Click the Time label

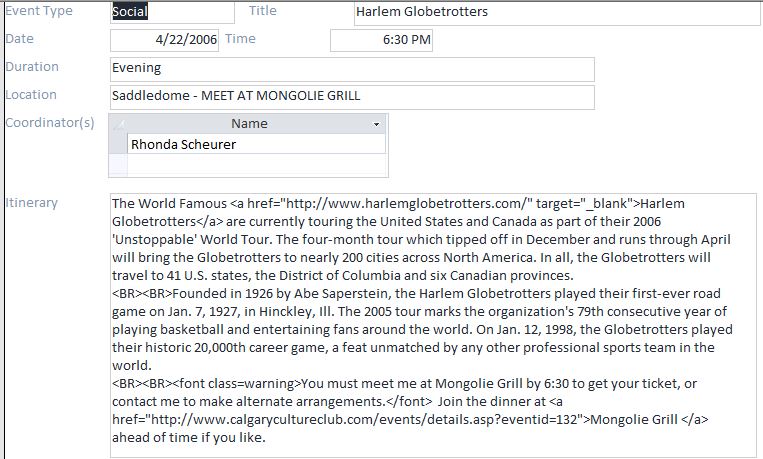(240, 39)
